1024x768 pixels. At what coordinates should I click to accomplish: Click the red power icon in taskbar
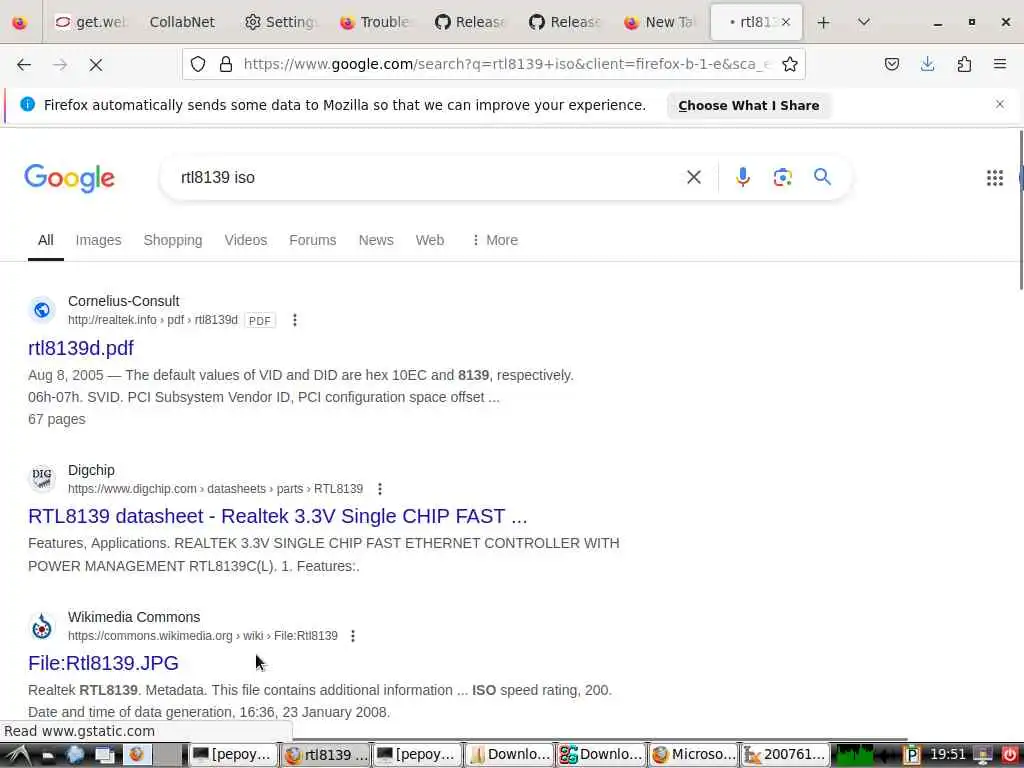click(x=1010, y=755)
